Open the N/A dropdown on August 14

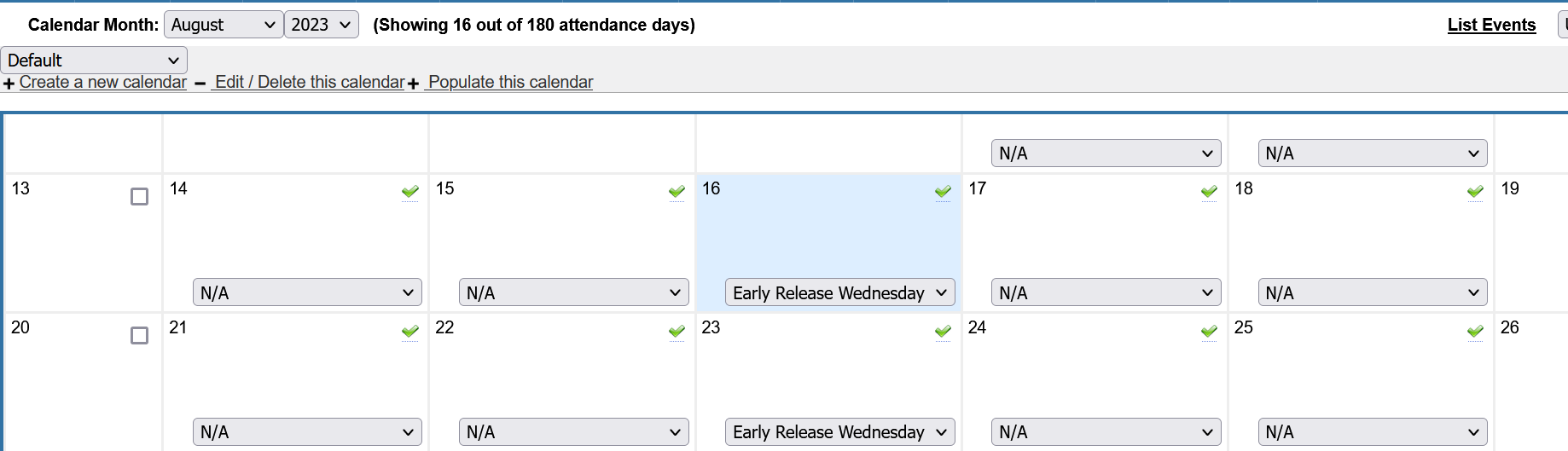click(x=307, y=292)
